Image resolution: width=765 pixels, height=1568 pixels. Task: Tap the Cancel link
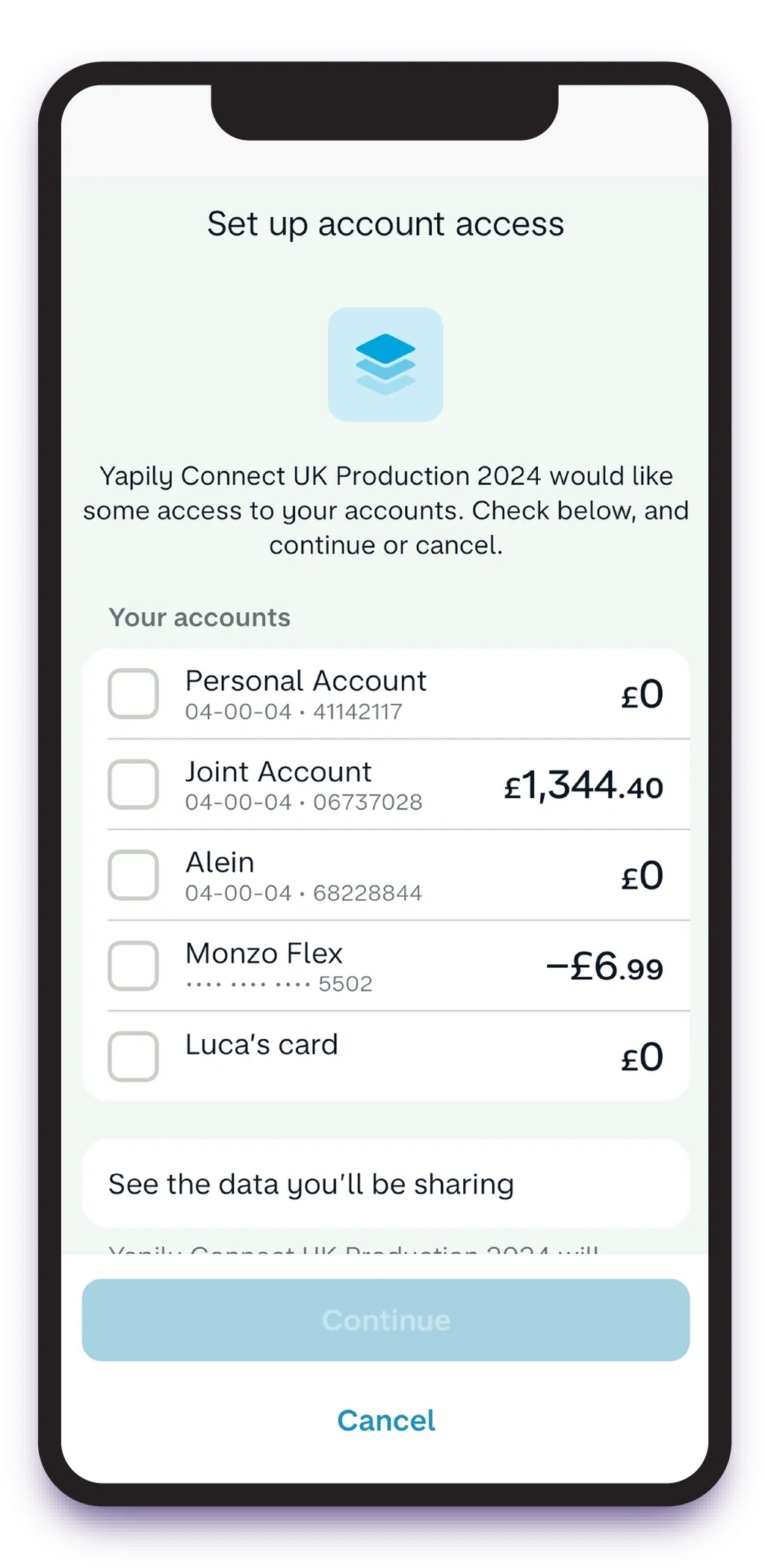(385, 1420)
